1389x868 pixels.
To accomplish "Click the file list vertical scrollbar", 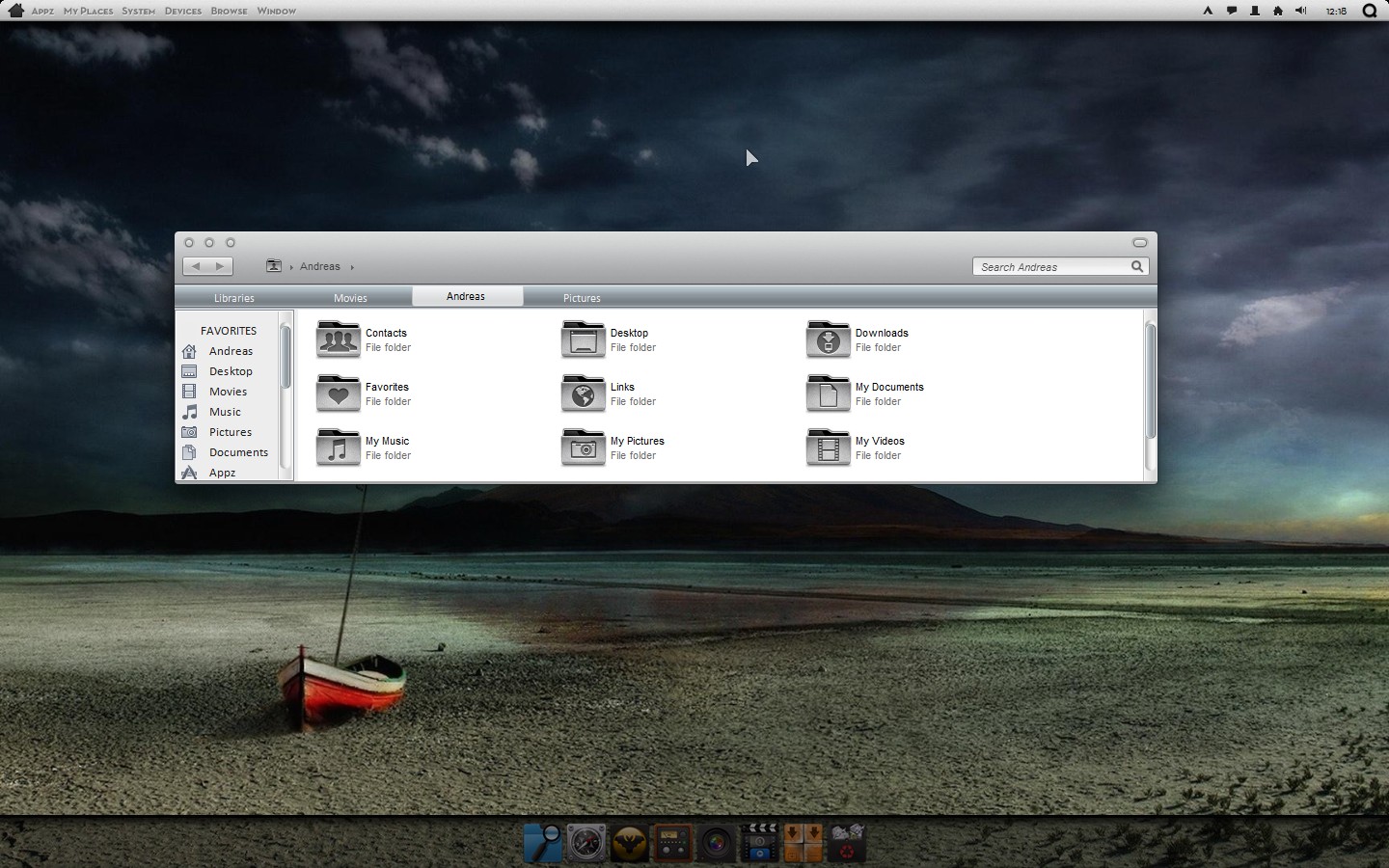I will [1150, 381].
